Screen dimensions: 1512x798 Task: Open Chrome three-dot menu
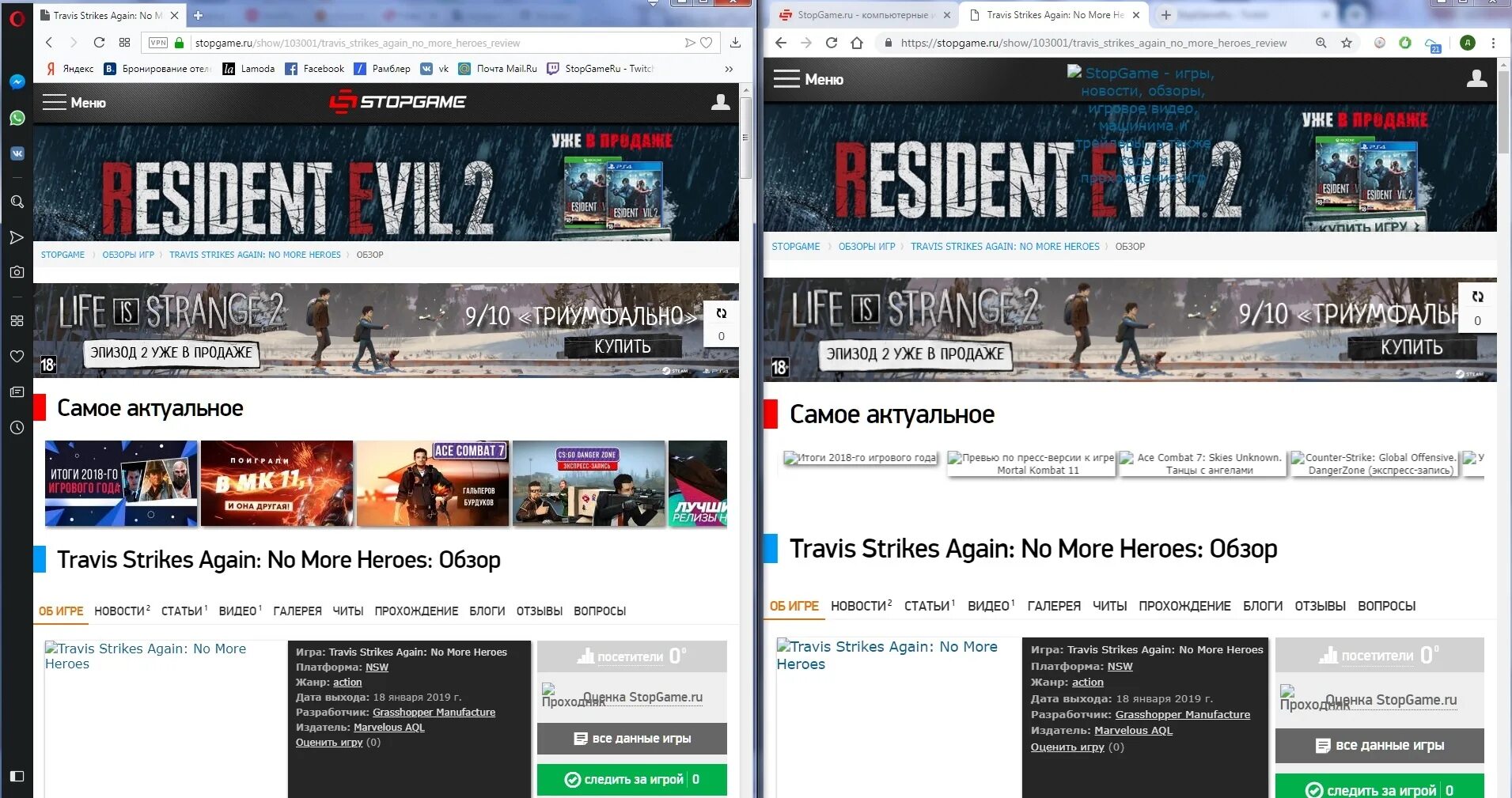coord(1493,43)
